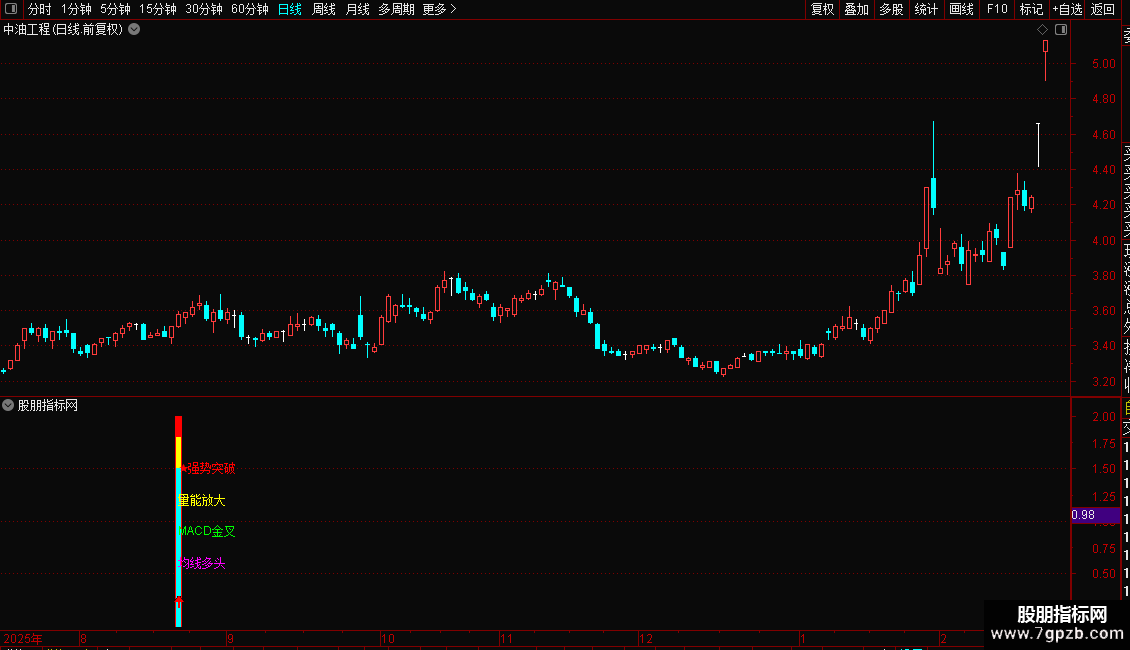Open dropdown next to 中油工程 title
The width and height of the screenshot is (1130, 650).
tap(134, 30)
